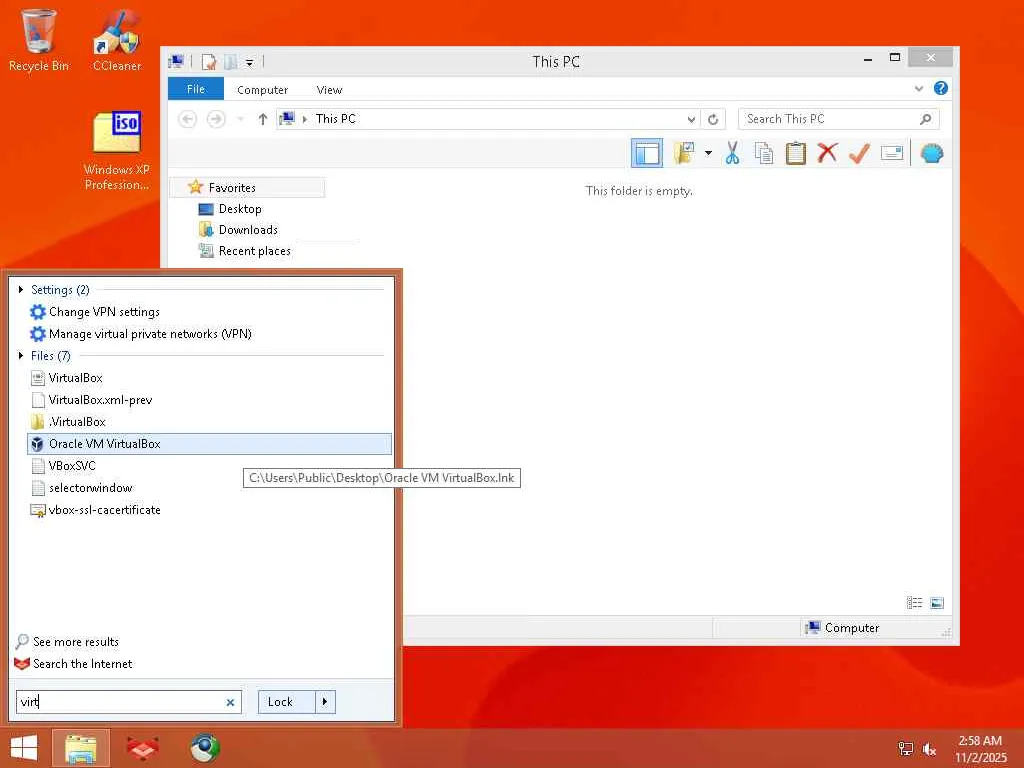
Task: Click the blue shell settings icon
Action: (931, 153)
